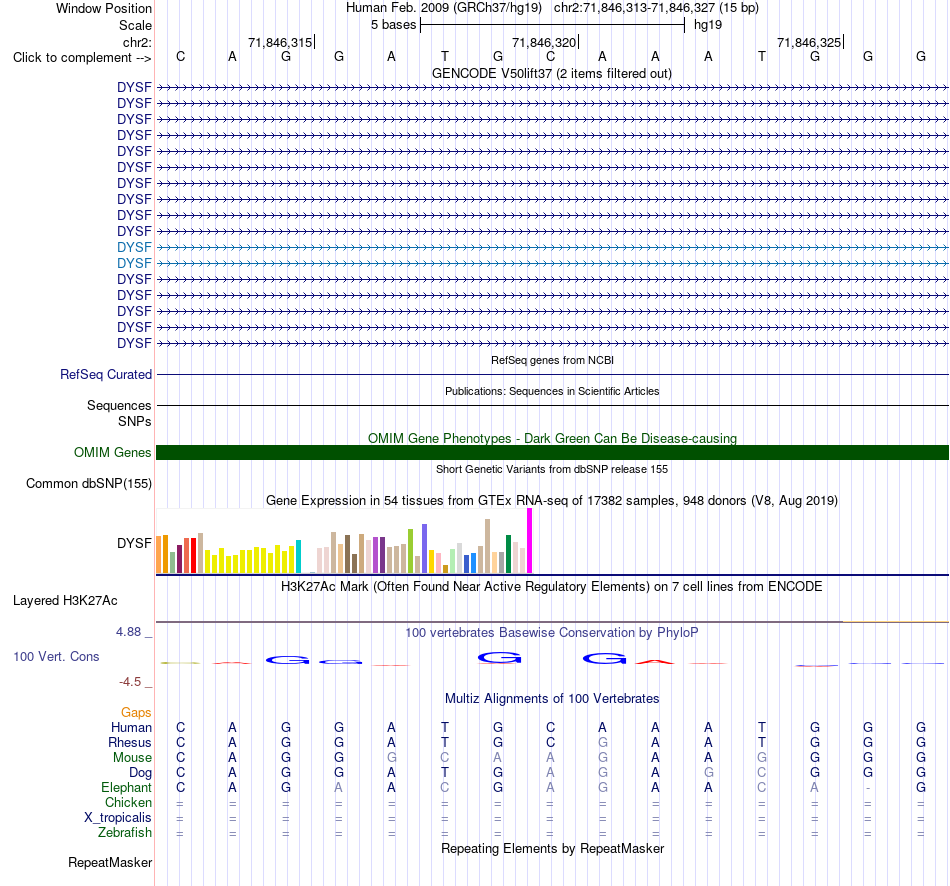Click the 'Mouse' alignment row label
This screenshot has width=950, height=886.
tap(132, 758)
